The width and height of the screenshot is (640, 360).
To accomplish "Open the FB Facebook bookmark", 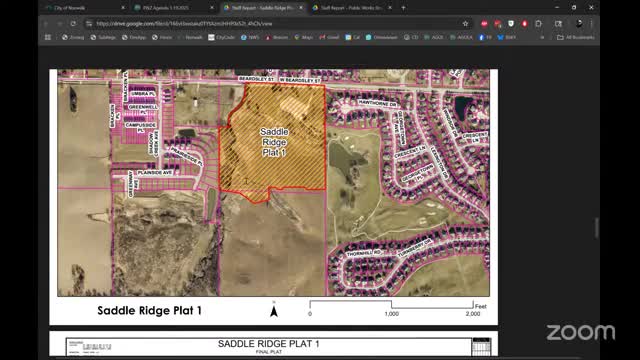I will 485,37.
